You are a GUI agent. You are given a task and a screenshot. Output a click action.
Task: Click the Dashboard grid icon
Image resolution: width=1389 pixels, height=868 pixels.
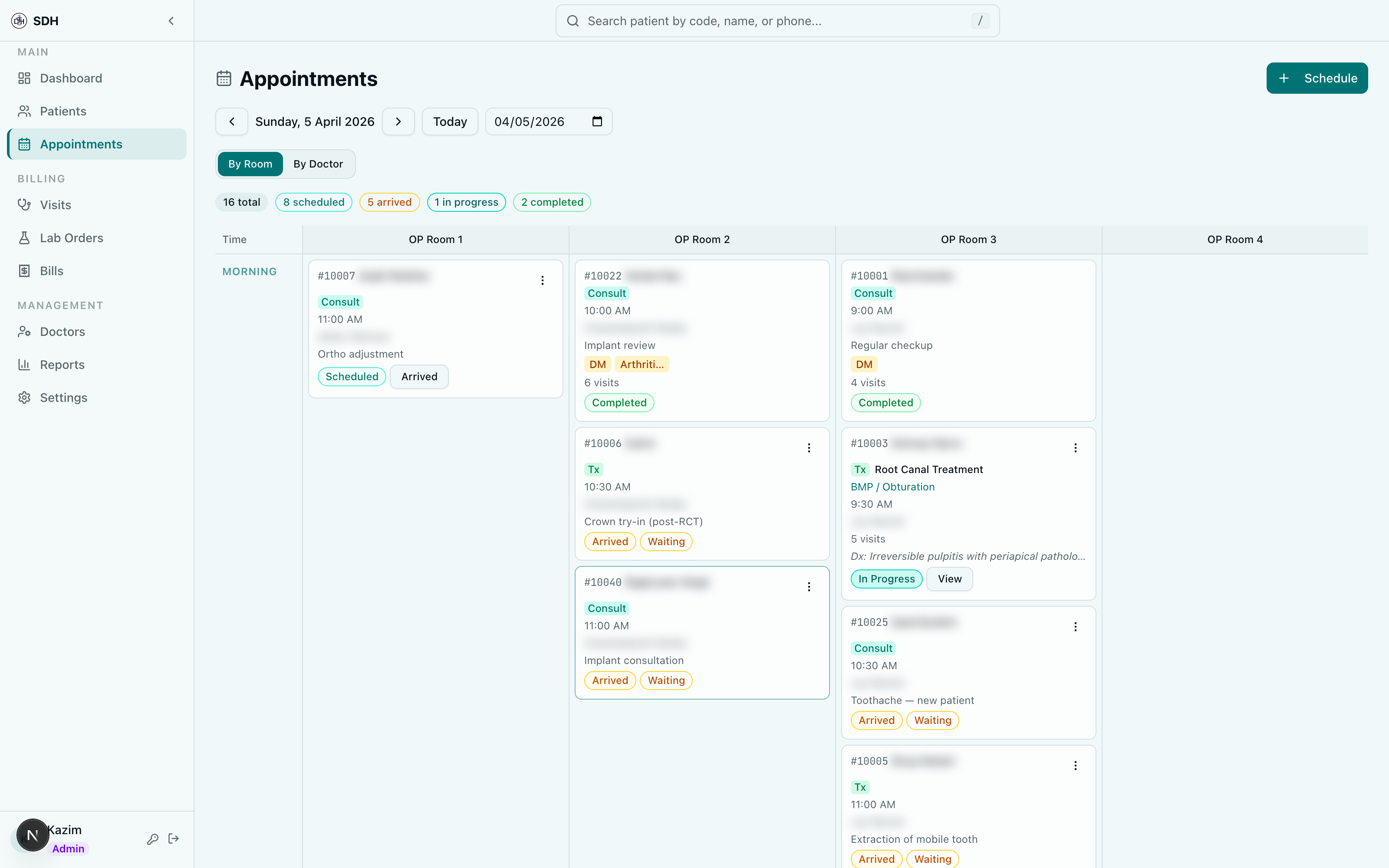24,78
